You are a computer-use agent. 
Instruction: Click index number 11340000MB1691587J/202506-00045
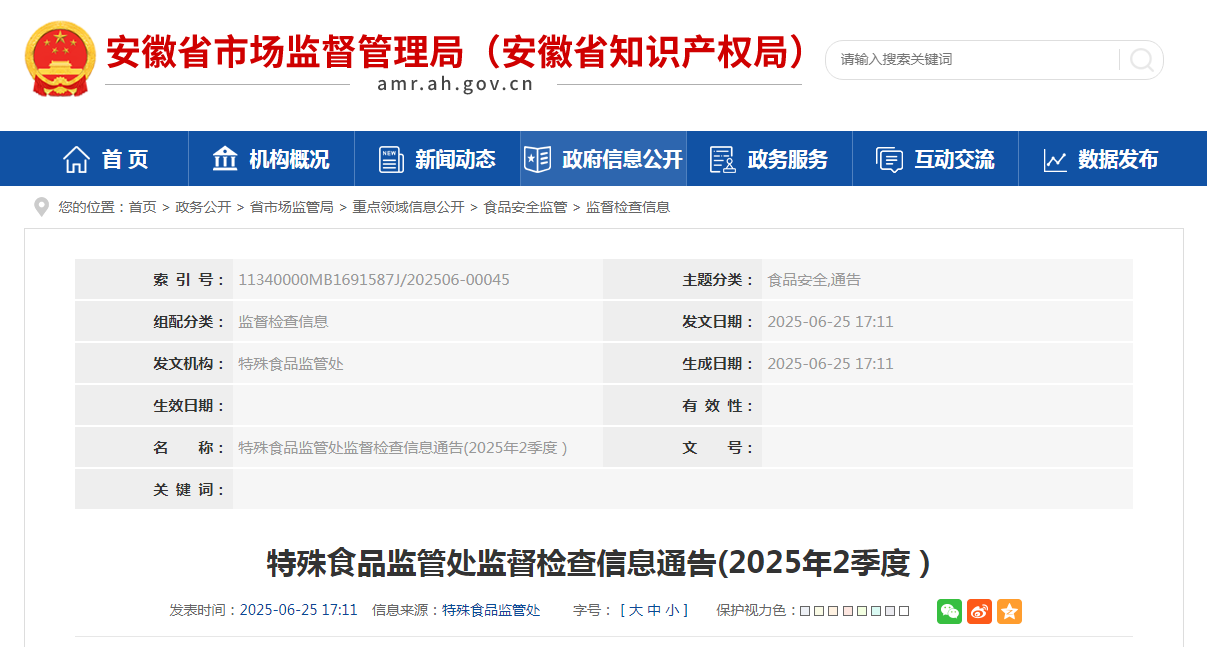coord(374,280)
